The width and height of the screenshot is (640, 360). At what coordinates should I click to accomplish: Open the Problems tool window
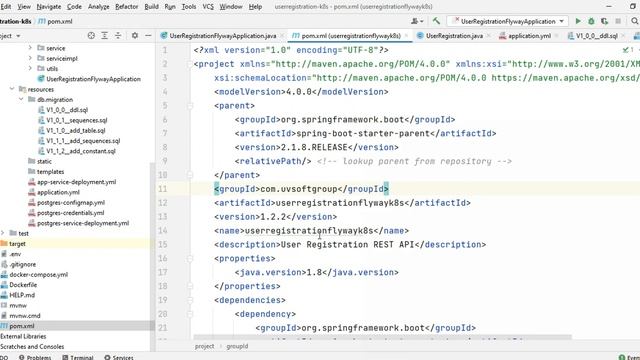[x=35, y=357]
